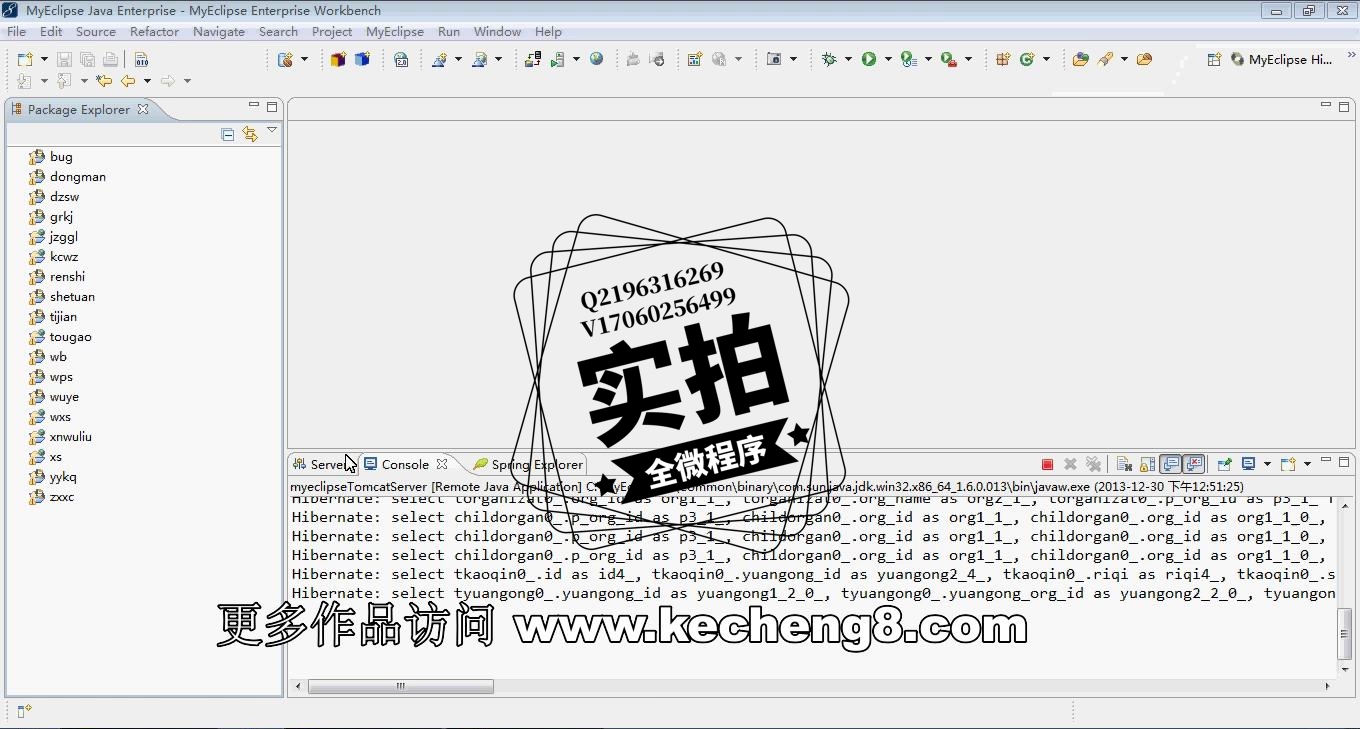Screen dimensions: 1360x729
Task: Open the Project menu
Action: coord(332,31)
